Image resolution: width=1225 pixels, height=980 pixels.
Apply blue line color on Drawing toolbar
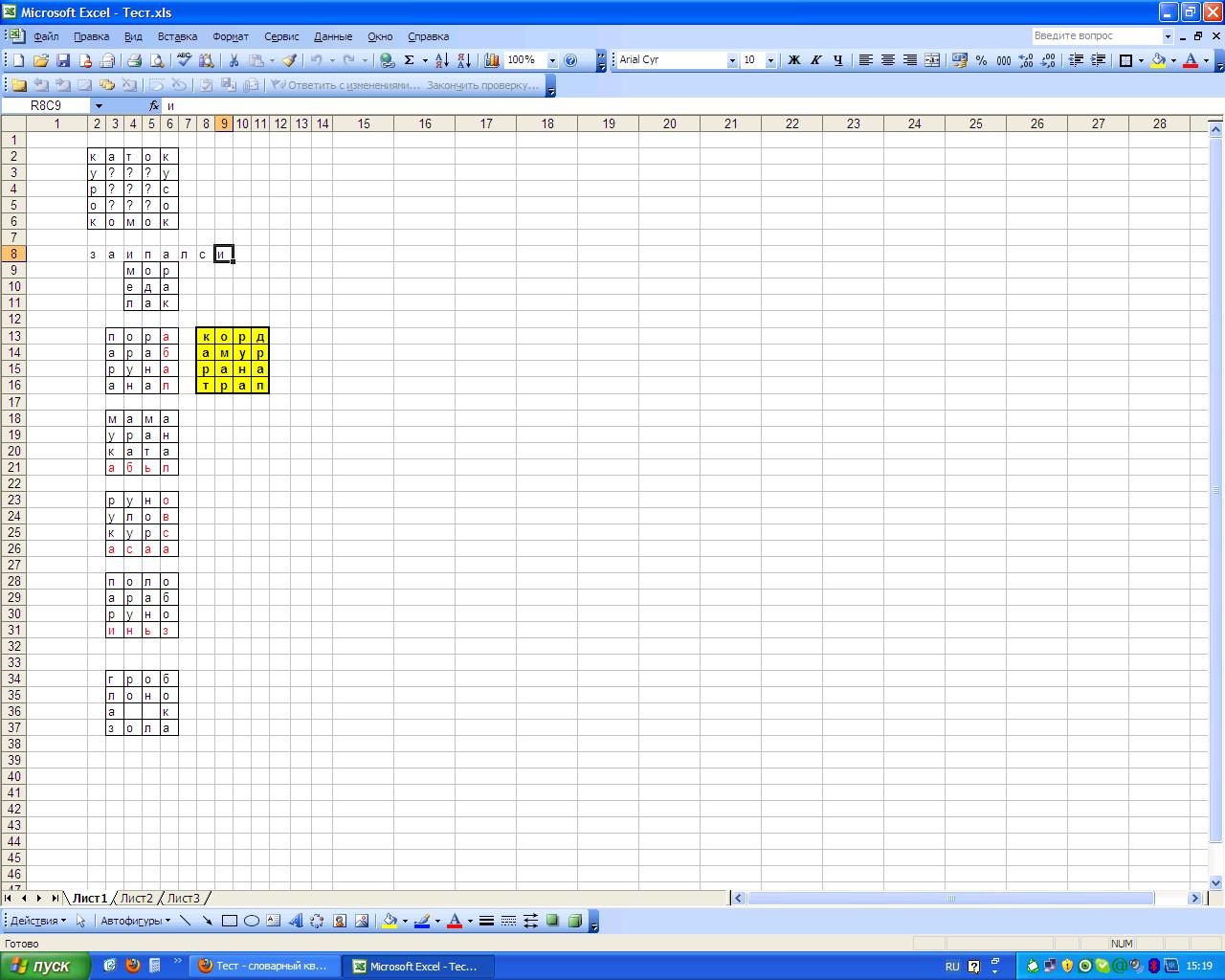pos(422,921)
